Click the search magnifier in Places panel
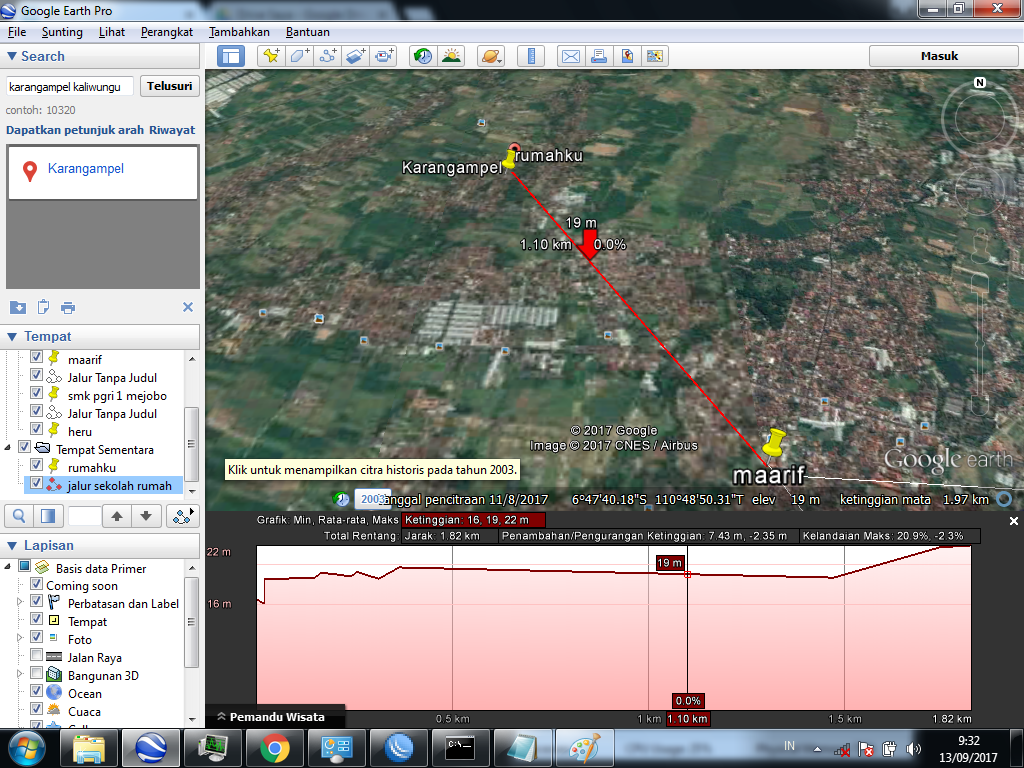Image resolution: width=1024 pixels, height=768 pixels. click(x=20, y=516)
